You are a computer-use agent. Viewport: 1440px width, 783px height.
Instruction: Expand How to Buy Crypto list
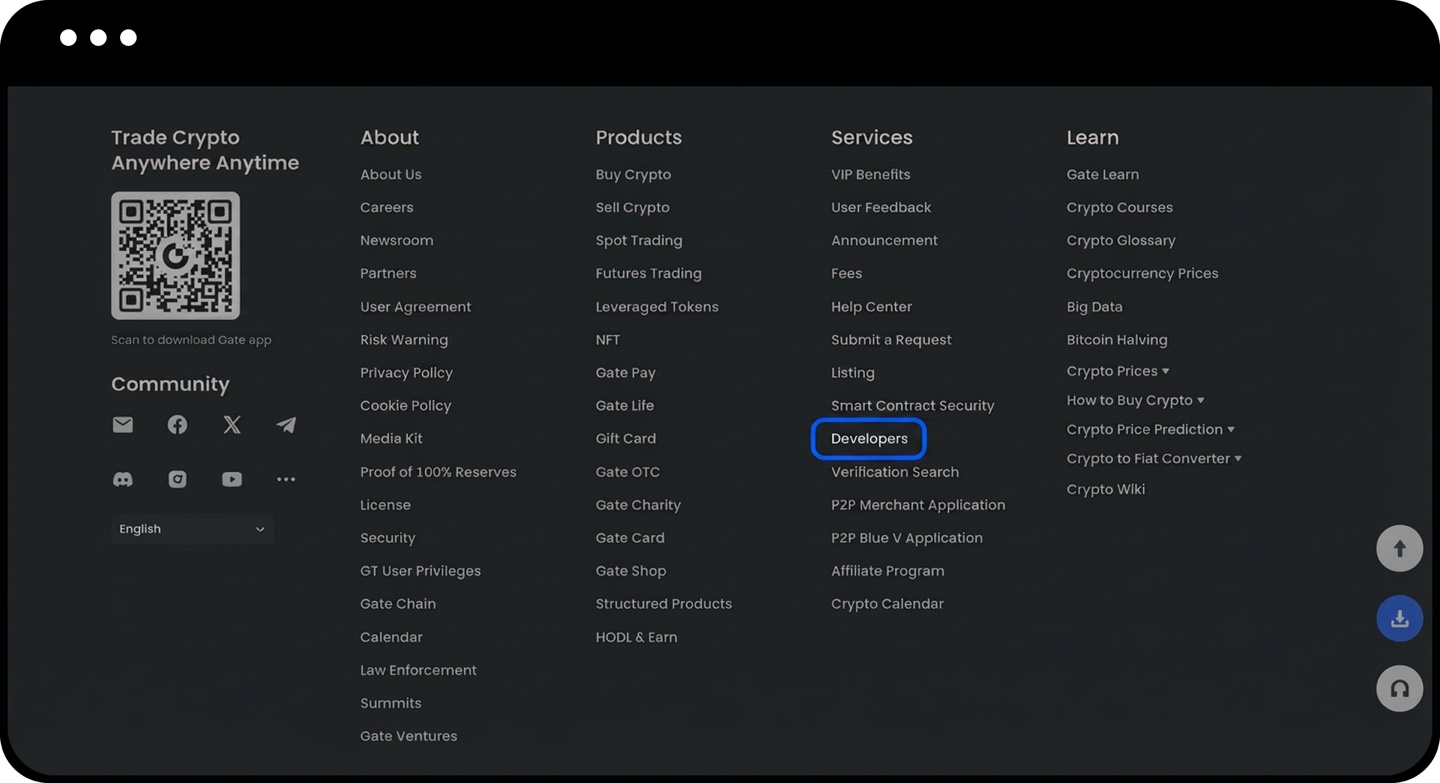pos(1135,400)
